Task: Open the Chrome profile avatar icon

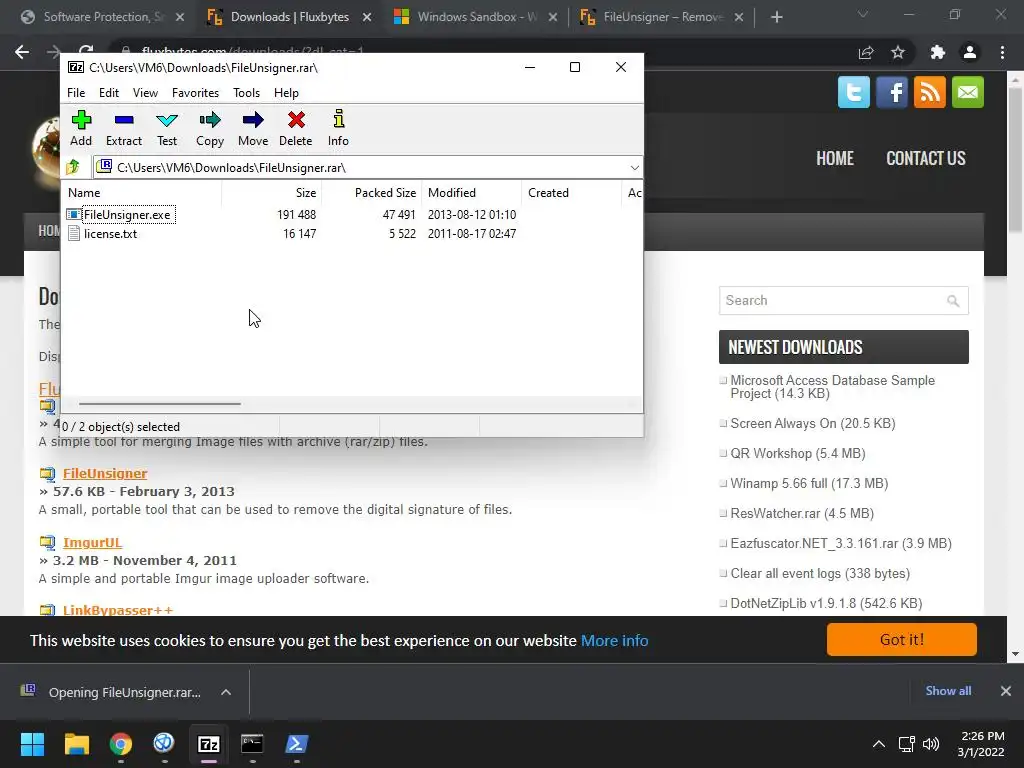Action: click(x=970, y=52)
